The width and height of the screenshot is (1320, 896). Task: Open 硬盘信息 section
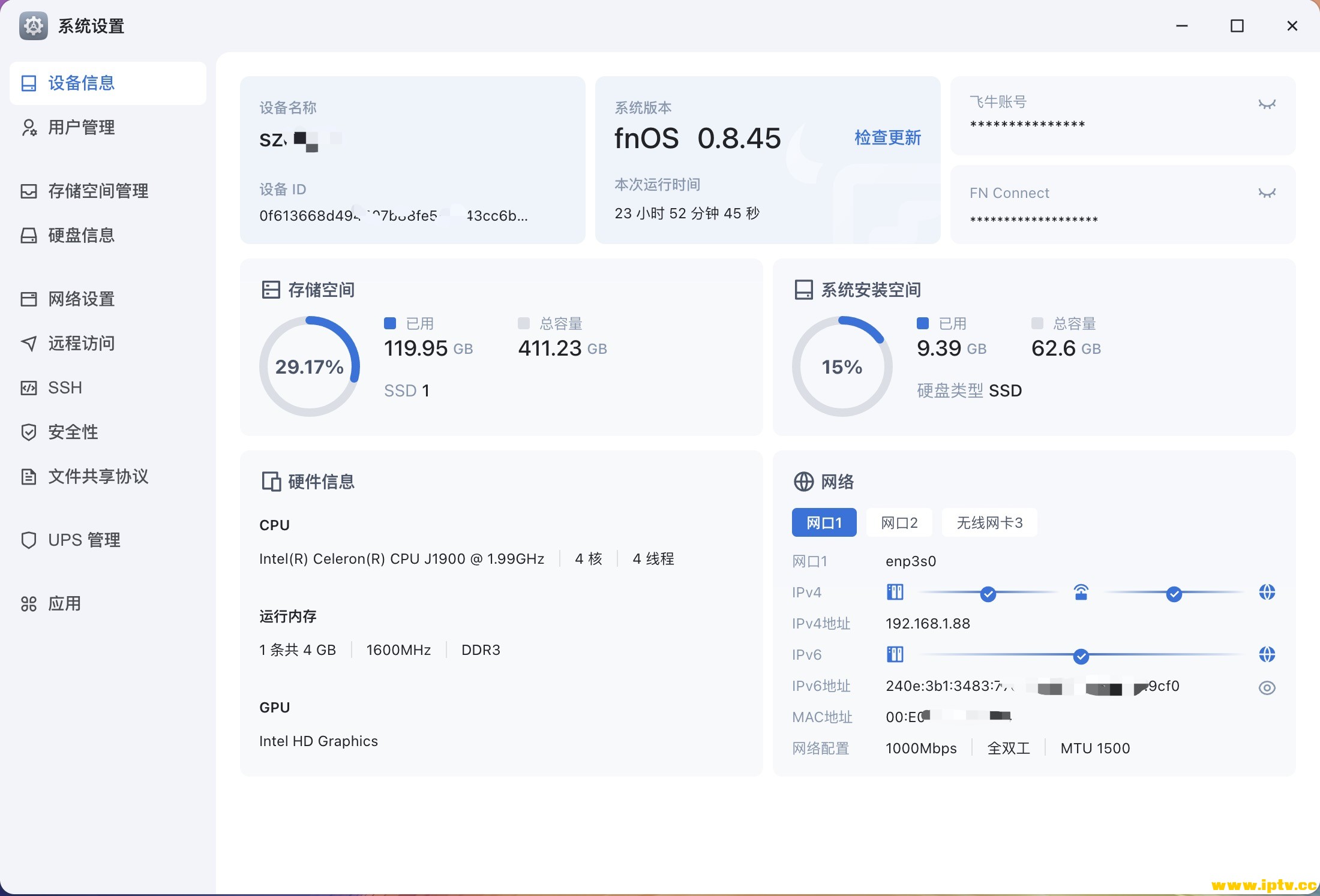(x=108, y=236)
